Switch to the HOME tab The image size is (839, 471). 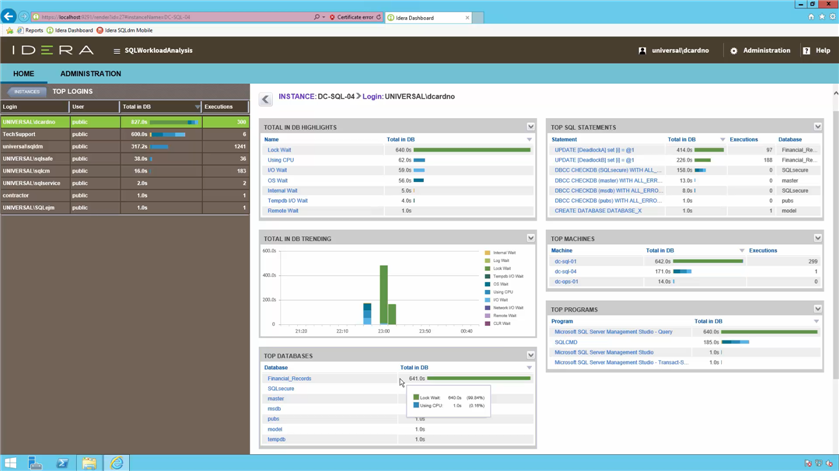click(24, 74)
